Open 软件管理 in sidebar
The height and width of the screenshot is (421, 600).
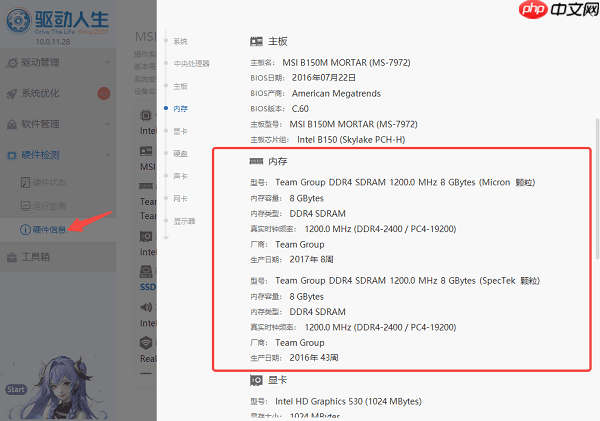58,124
